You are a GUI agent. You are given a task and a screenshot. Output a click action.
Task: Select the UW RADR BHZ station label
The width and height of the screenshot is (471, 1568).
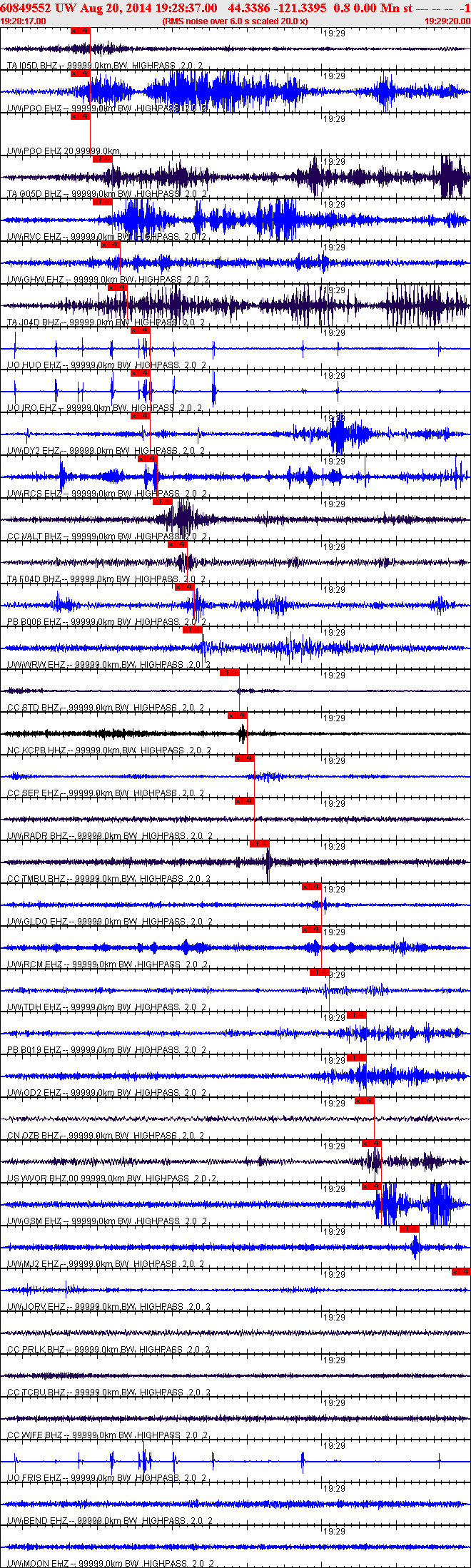pyautogui.click(x=108, y=836)
